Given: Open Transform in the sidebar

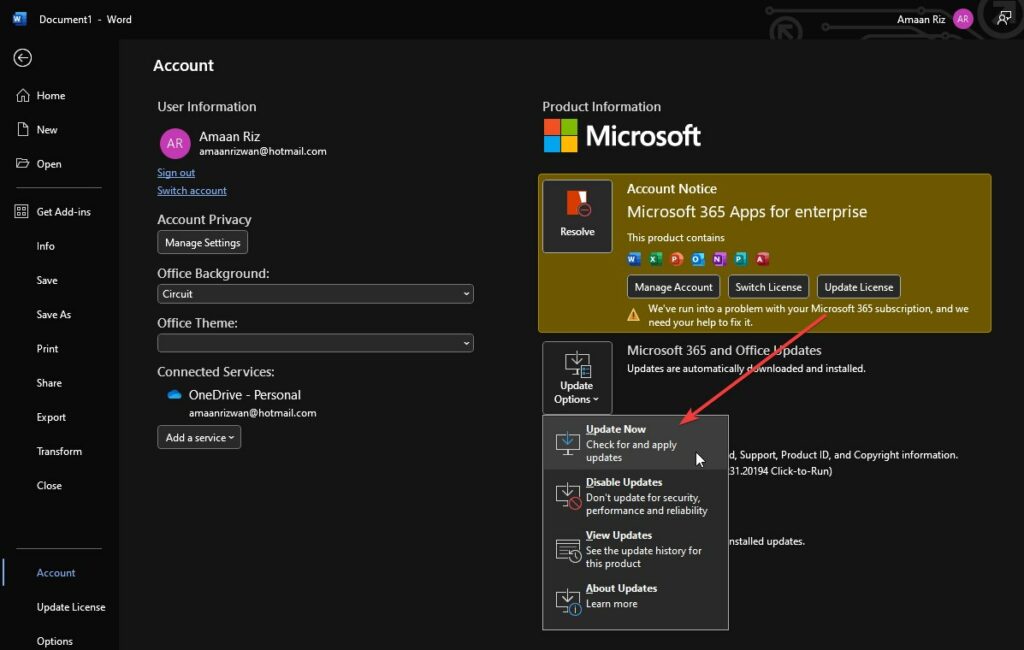Looking at the screenshot, I should point(59,451).
